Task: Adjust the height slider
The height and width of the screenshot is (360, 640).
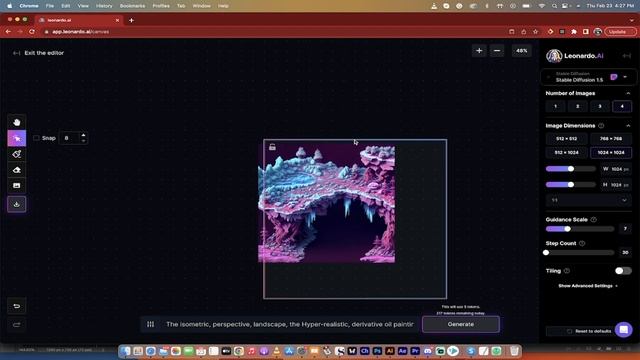Action: point(571,185)
